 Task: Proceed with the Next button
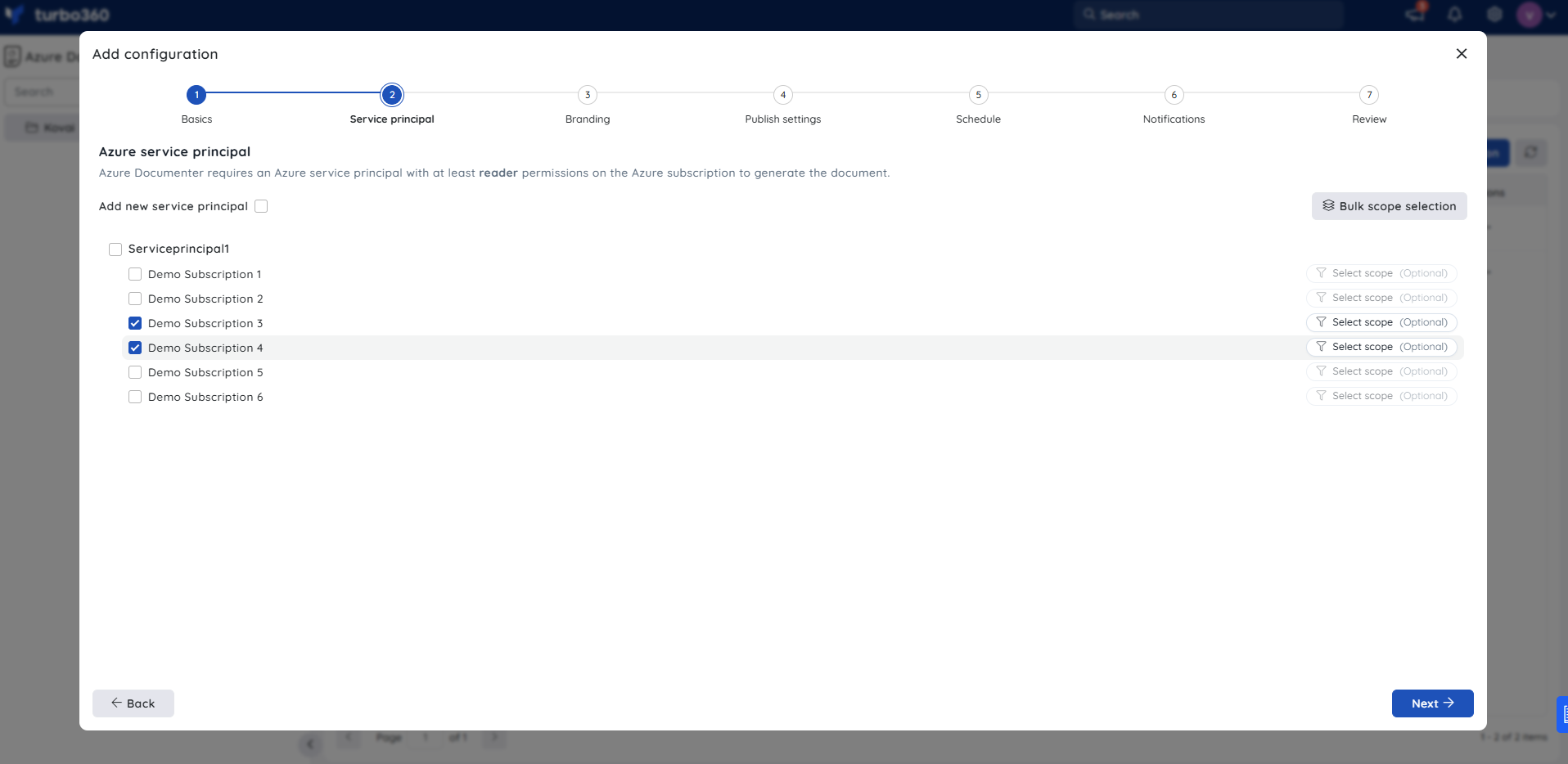point(1433,703)
